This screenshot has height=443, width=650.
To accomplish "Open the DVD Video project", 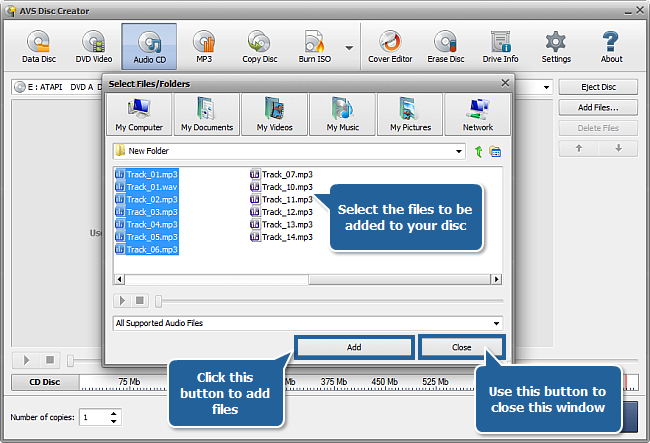I will pyautogui.click(x=94, y=46).
